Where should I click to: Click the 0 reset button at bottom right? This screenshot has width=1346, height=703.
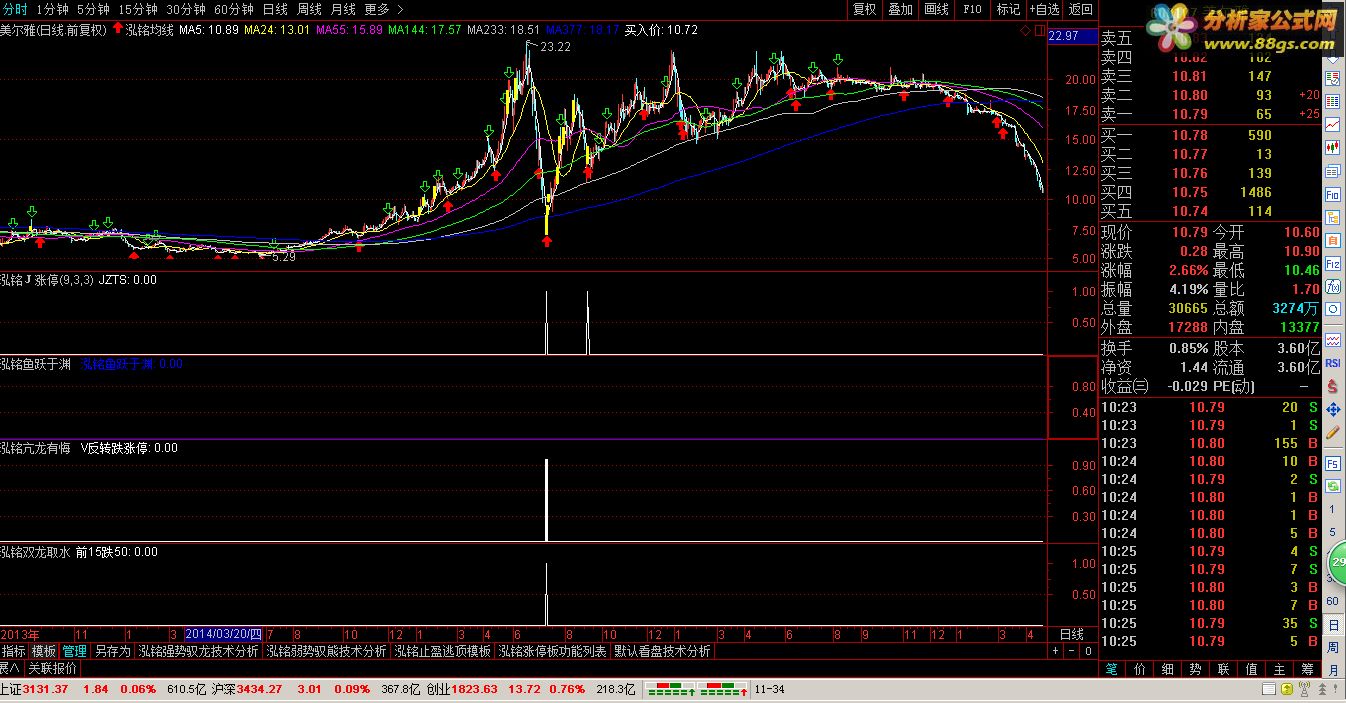tap(1088, 651)
